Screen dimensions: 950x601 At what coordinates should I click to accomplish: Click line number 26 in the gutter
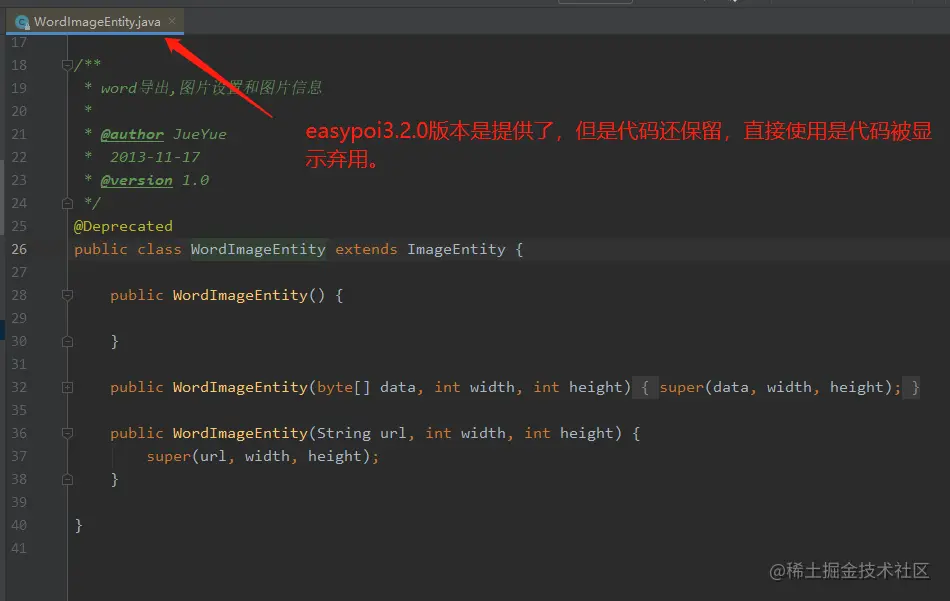point(19,249)
